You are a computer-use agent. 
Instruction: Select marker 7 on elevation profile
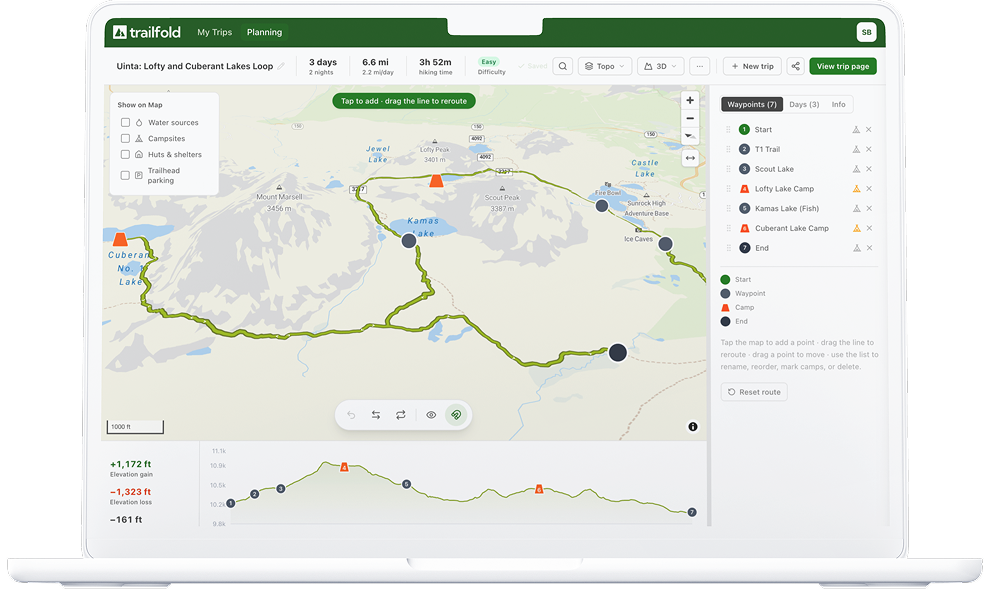692,512
